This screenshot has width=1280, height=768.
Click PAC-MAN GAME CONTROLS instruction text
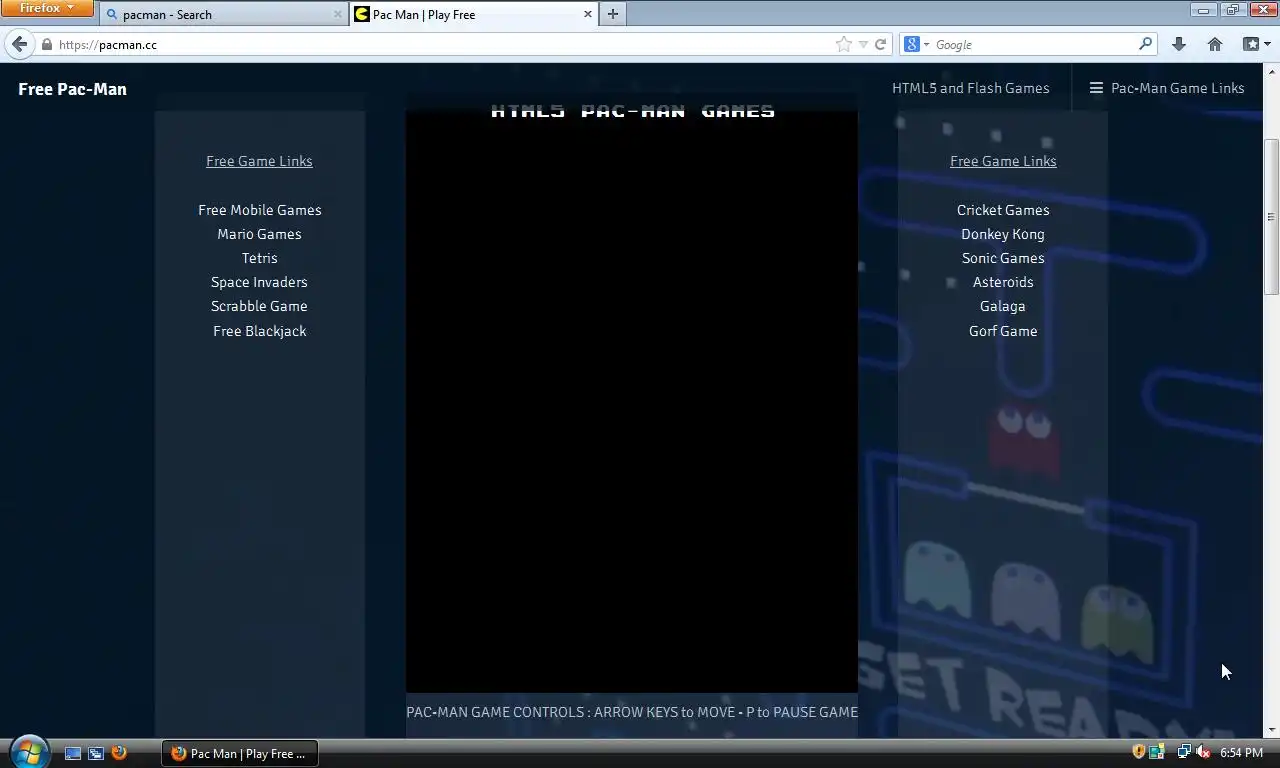pos(632,712)
